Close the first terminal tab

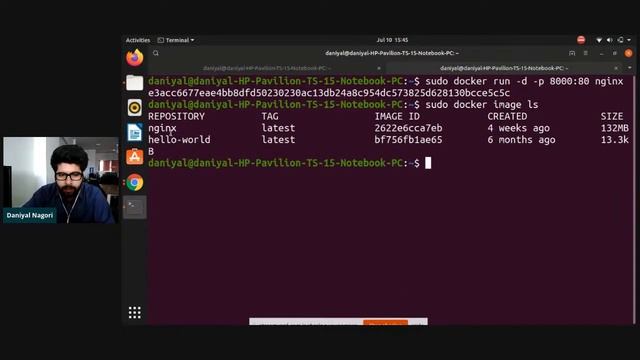pyautogui.click(x=379, y=68)
